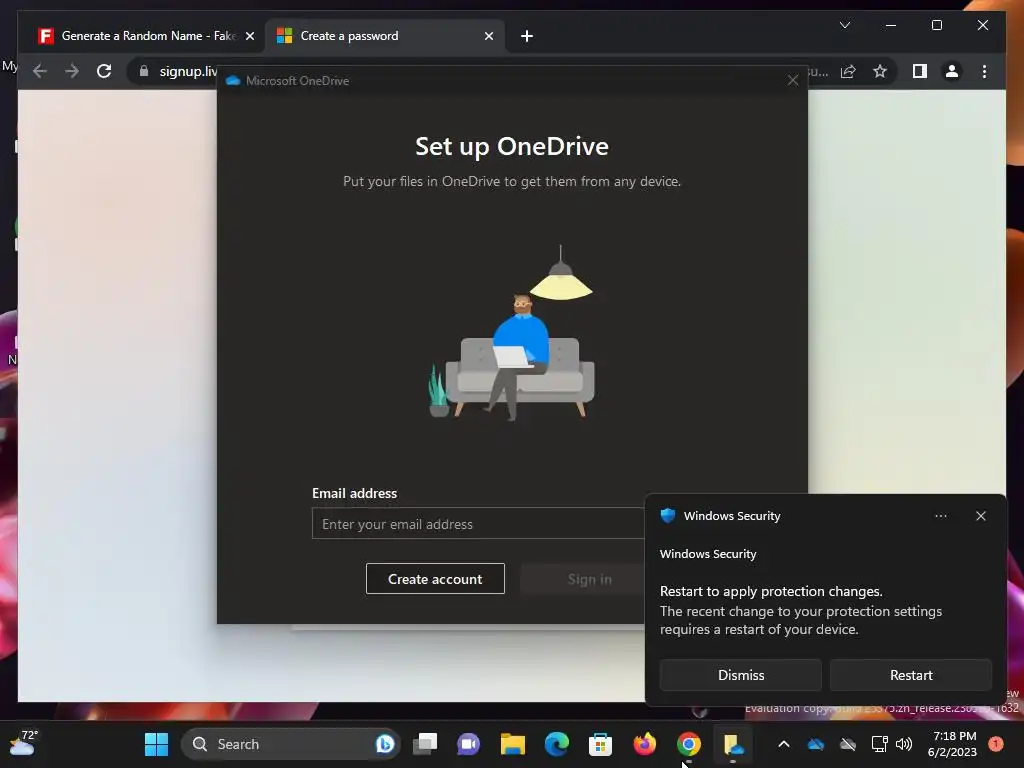This screenshot has width=1024, height=768.
Task: Select the OneDrive setup taskbar icon
Action: pos(733,744)
